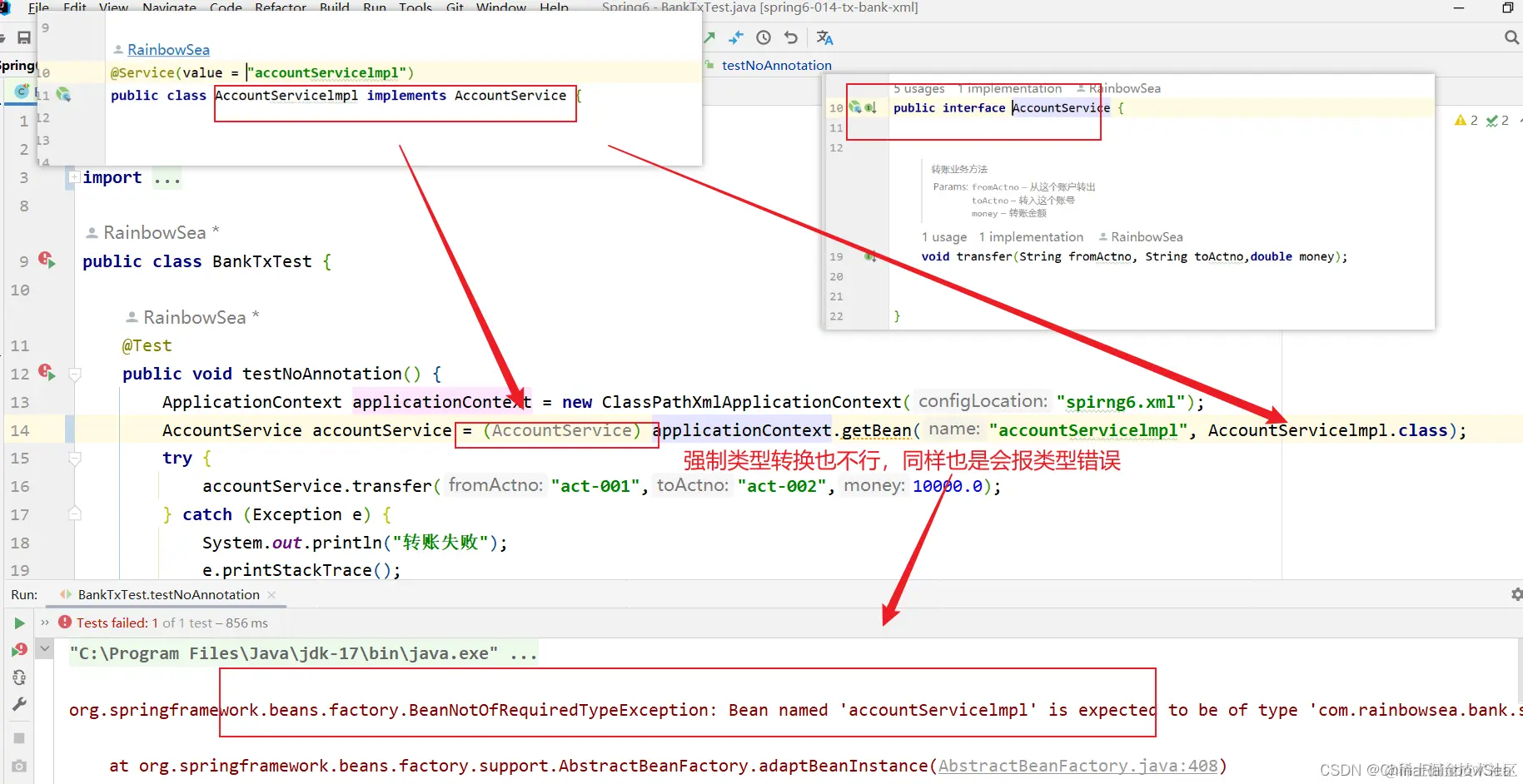Click AccountServicelmpl.class argument in getBean

pos(1327,430)
